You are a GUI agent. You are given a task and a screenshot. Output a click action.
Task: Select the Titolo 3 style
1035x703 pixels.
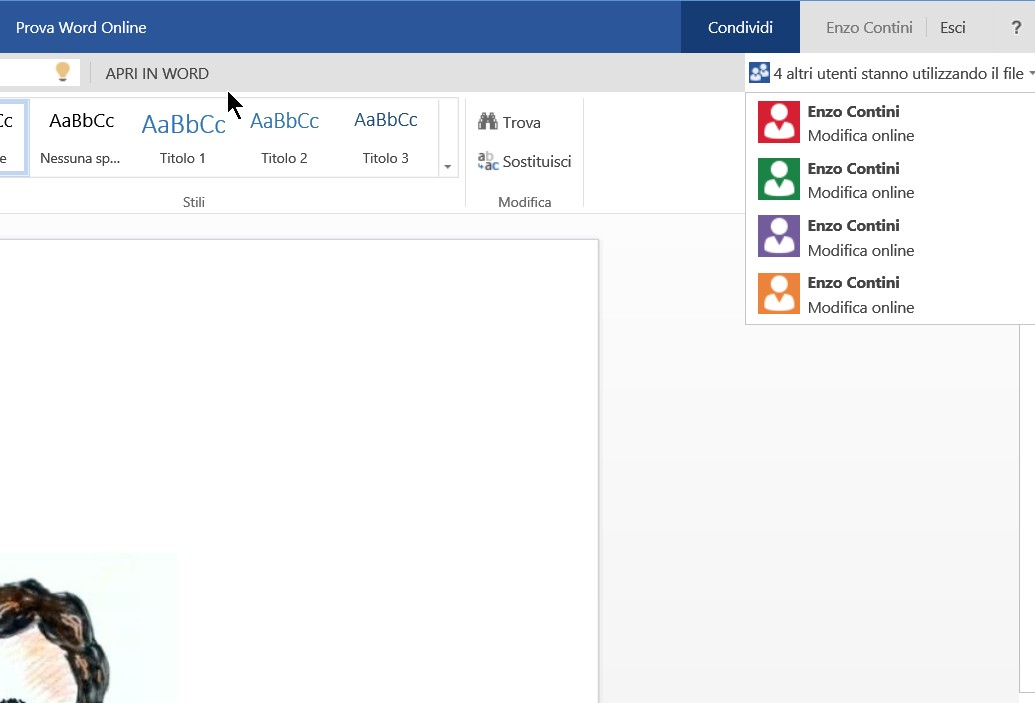click(x=385, y=137)
